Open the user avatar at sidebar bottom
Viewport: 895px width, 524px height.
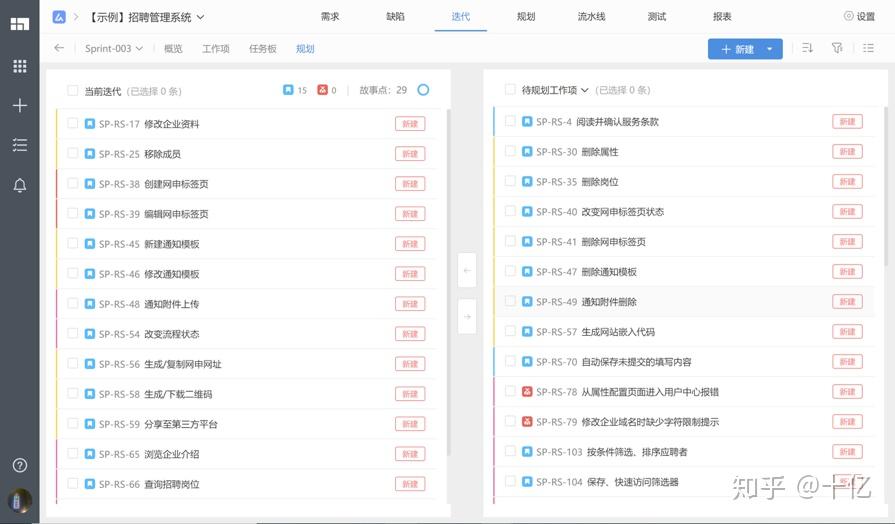point(19,501)
